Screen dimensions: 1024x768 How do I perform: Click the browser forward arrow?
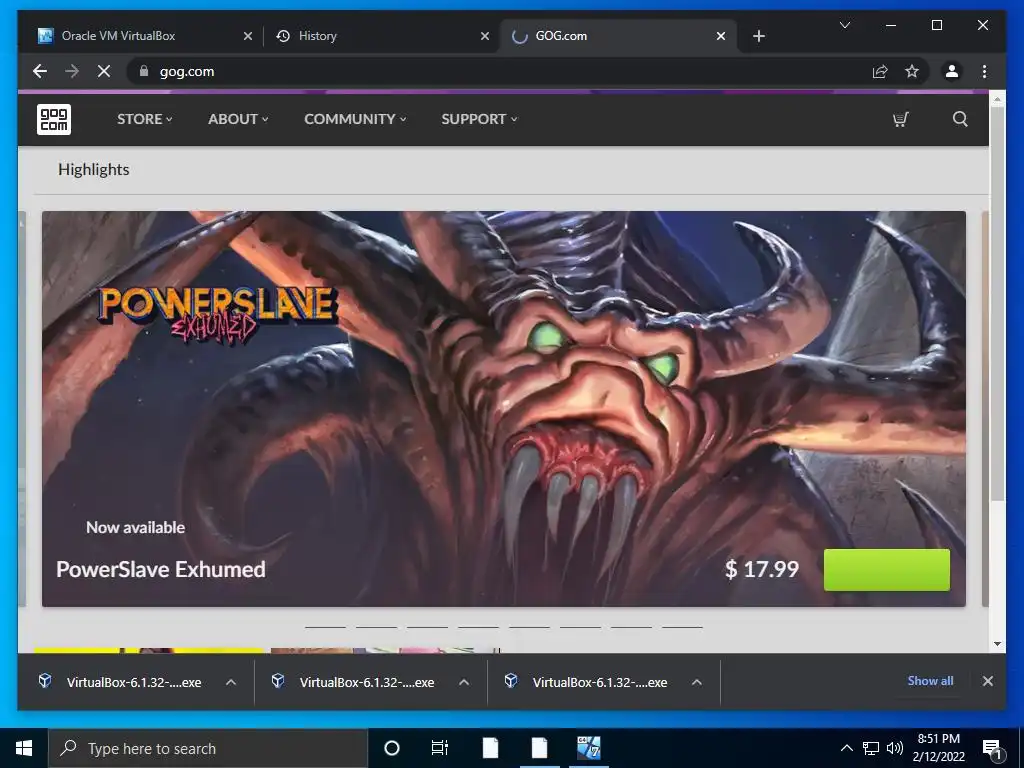coord(72,71)
